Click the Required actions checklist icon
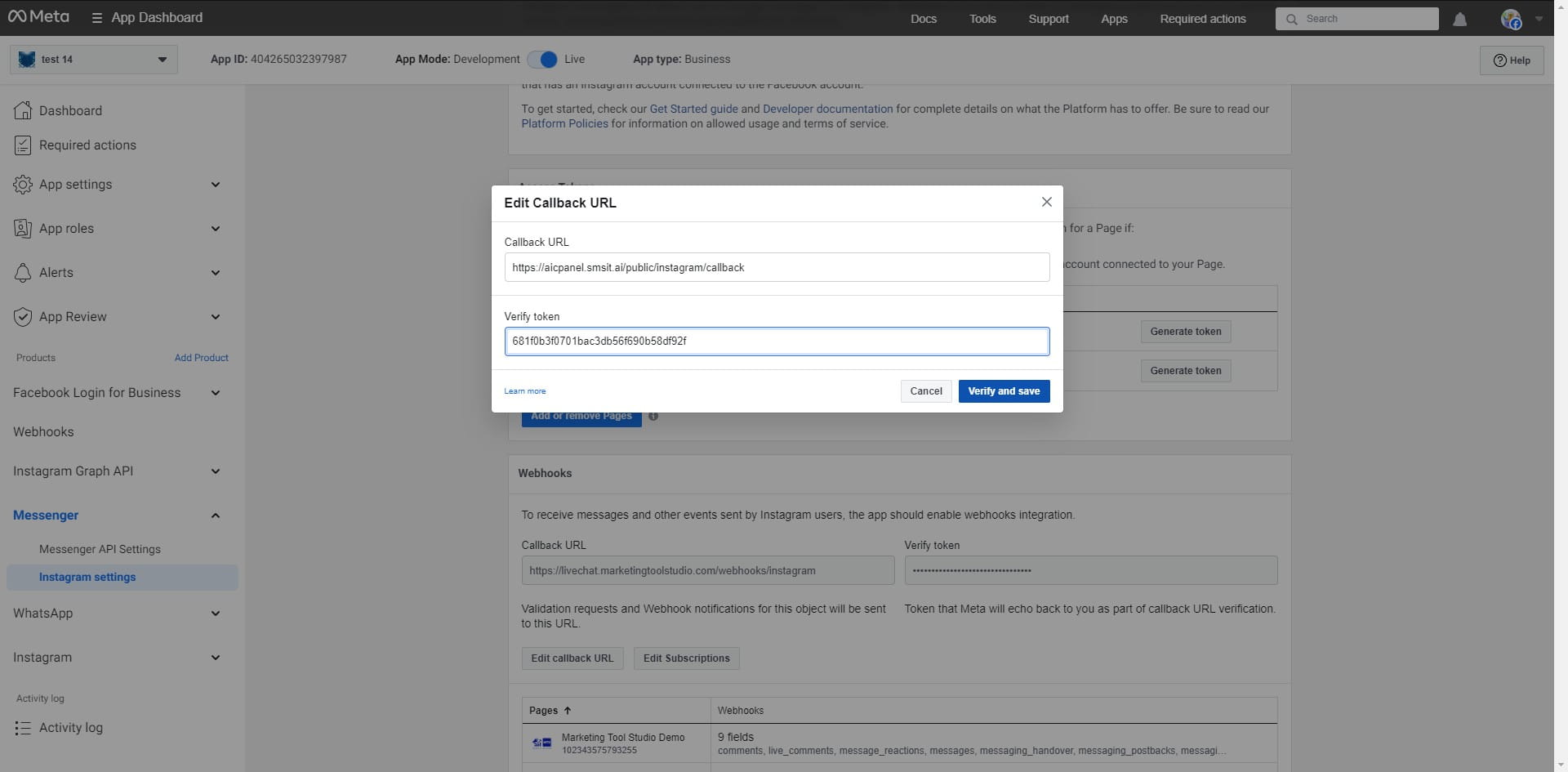Viewport: 1568px width, 772px height. point(23,145)
